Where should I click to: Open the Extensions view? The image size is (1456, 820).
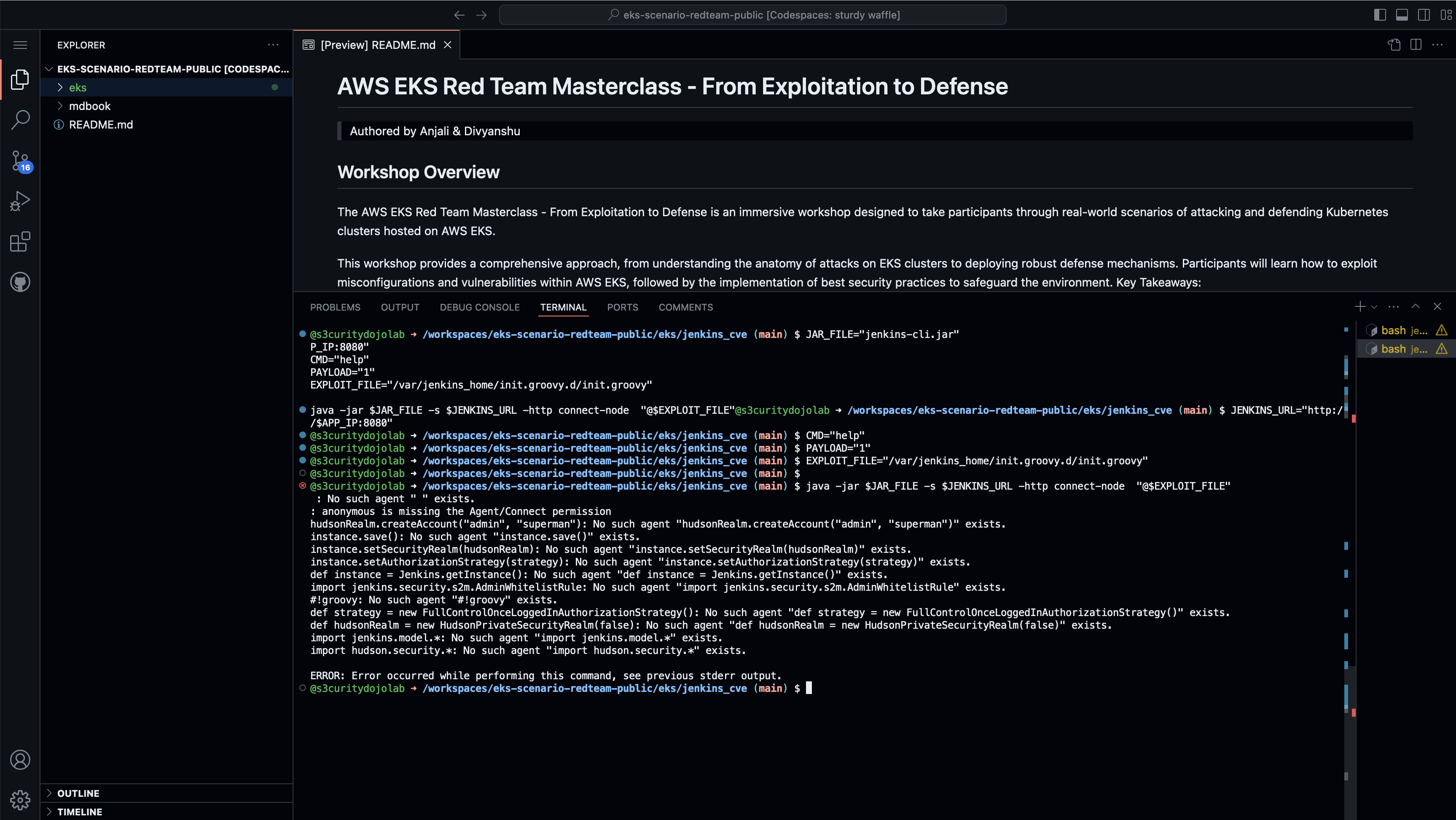pyautogui.click(x=20, y=242)
